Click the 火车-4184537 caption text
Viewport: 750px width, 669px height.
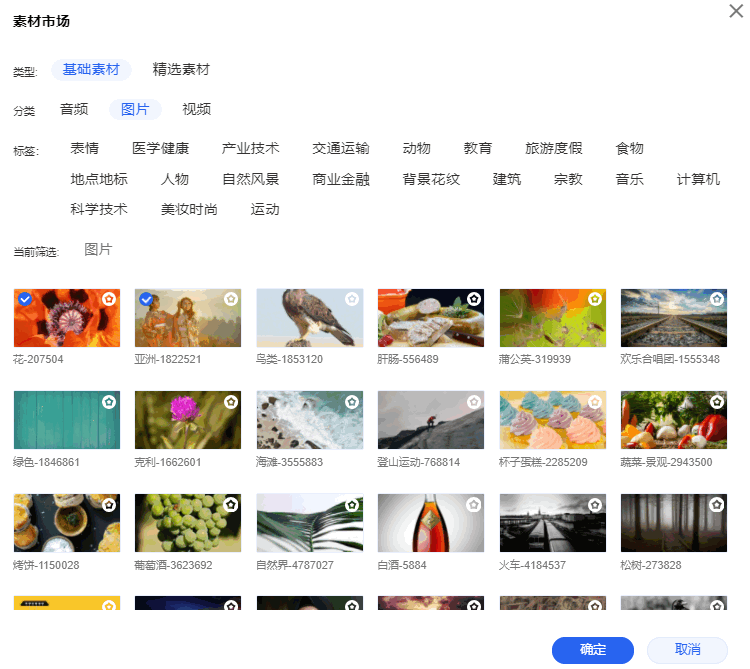pos(532,565)
